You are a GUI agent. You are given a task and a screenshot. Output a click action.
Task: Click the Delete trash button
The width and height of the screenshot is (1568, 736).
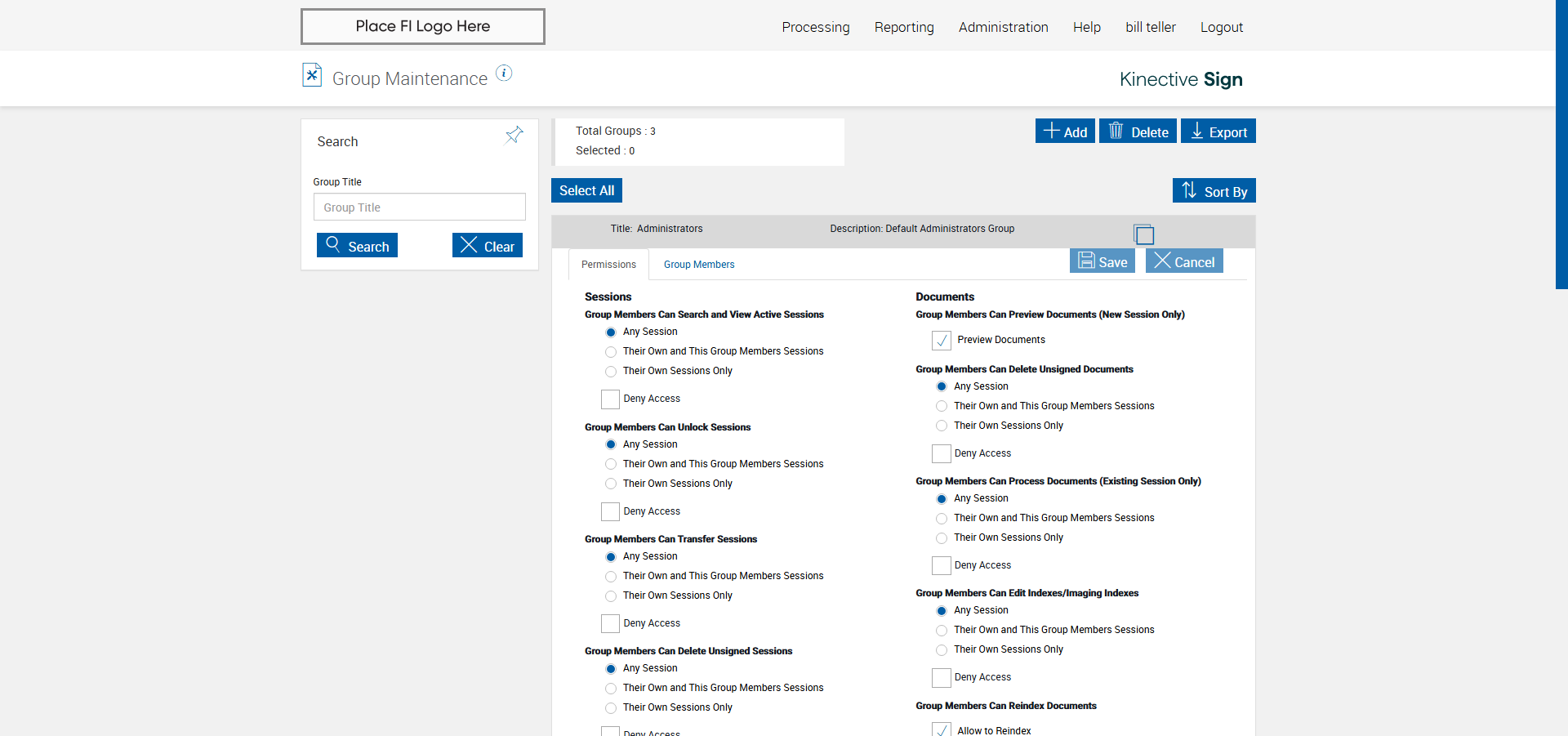1138,132
